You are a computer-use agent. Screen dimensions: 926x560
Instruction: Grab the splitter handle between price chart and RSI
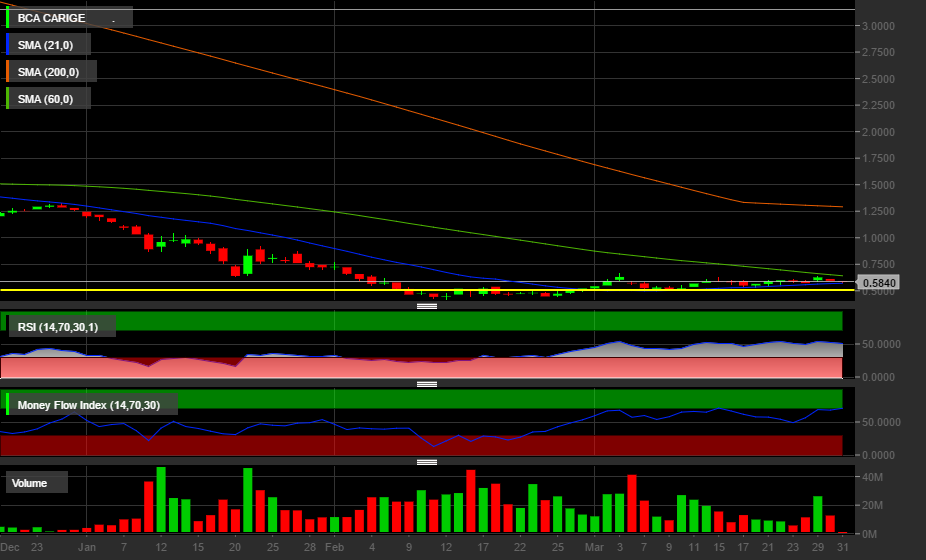(427, 306)
